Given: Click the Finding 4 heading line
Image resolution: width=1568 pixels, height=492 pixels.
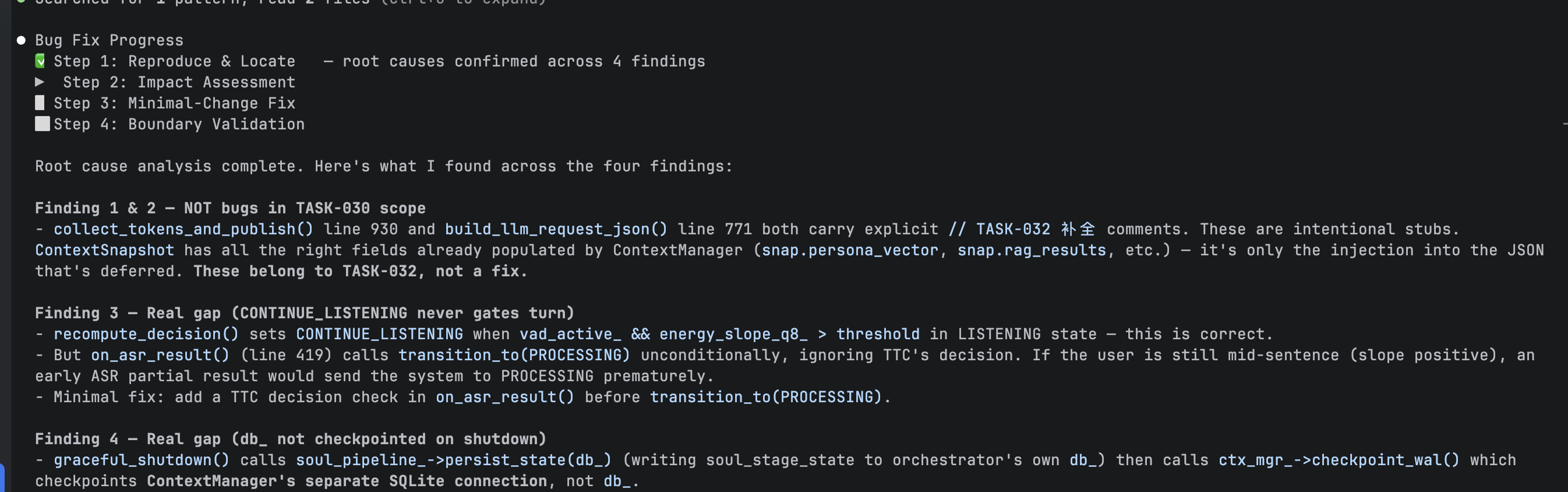Looking at the screenshot, I should [x=290, y=439].
